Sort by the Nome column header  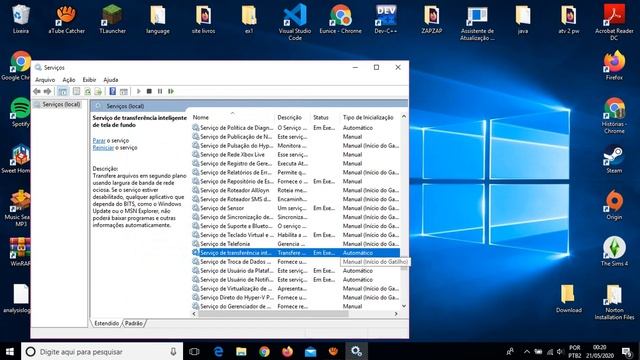coord(232,118)
